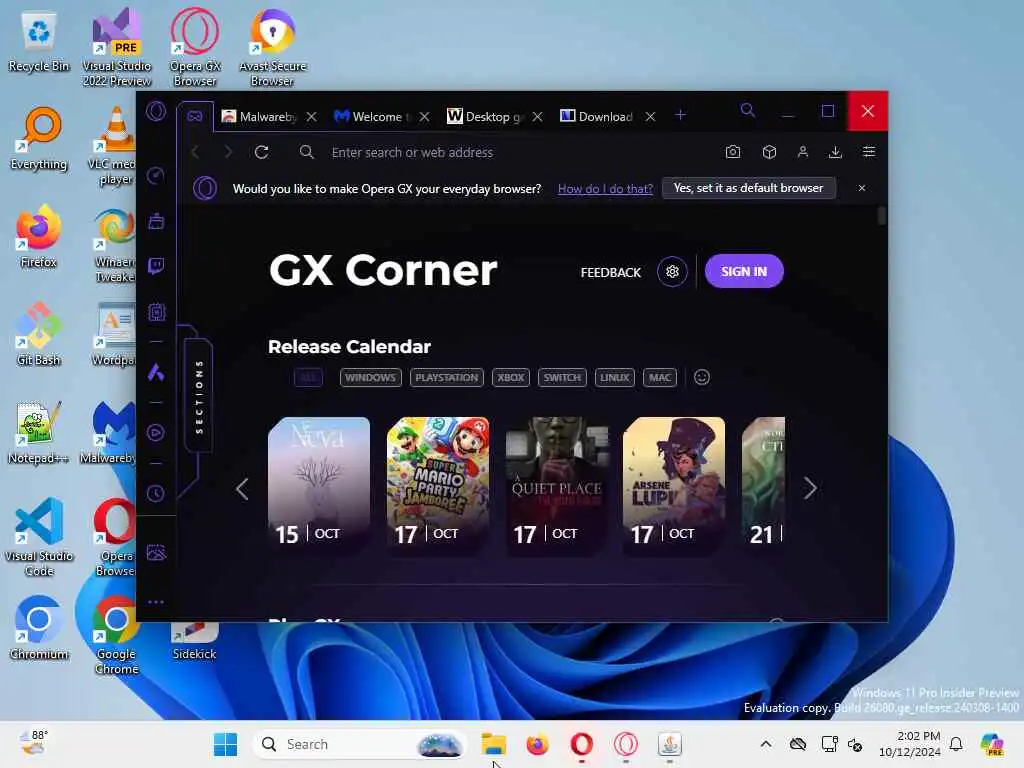Open sidebar three-dots setup menu

[156, 601]
